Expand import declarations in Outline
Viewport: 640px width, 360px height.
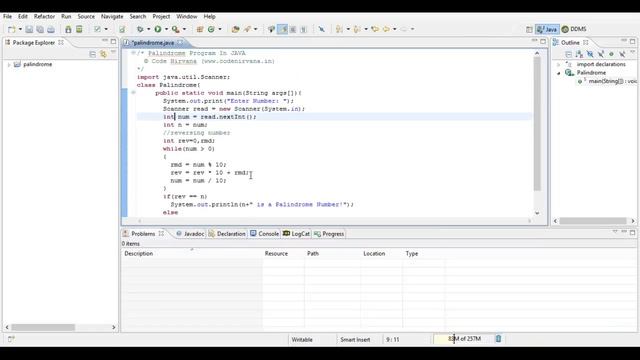(x=559, y=64)
